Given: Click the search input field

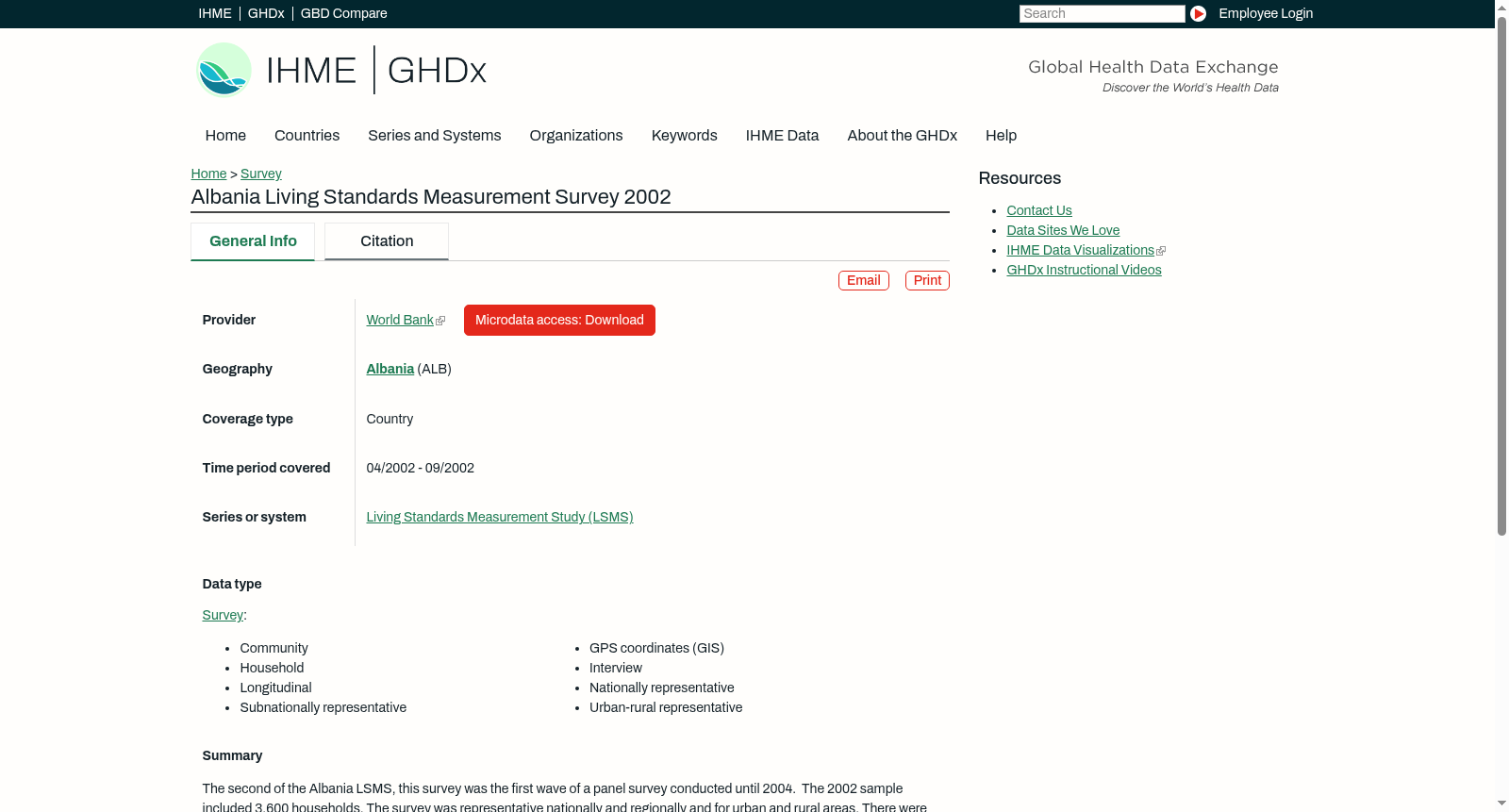Looking at the screenshot, I should point(1102,13).
